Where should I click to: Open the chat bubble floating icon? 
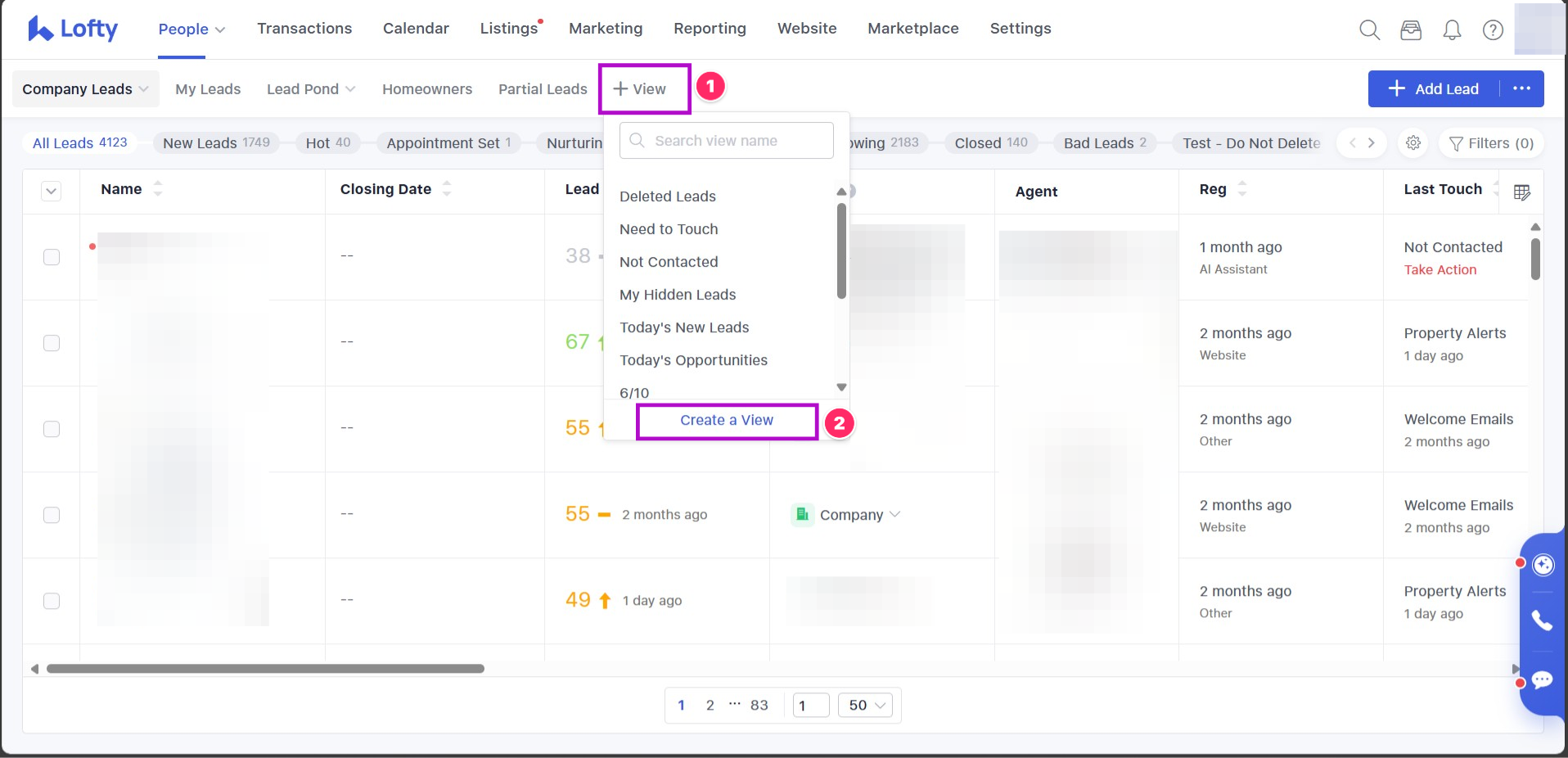pyautogui.click(x=1542, y=680)
